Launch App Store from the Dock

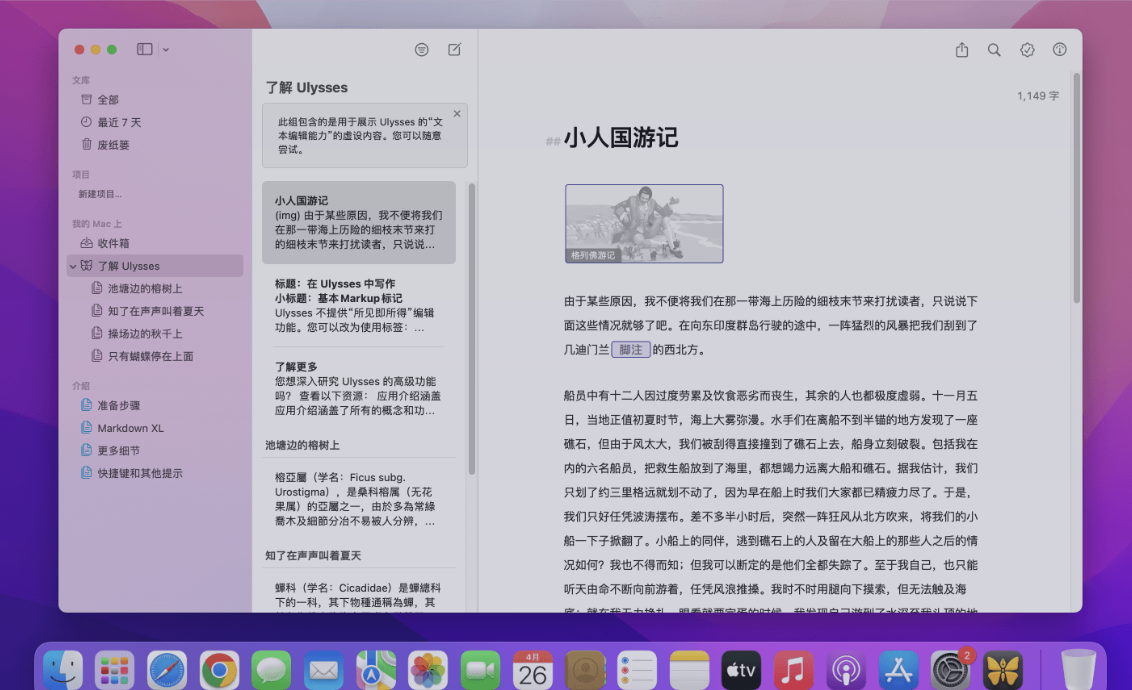pyautogui.click(x=898, y=668)
